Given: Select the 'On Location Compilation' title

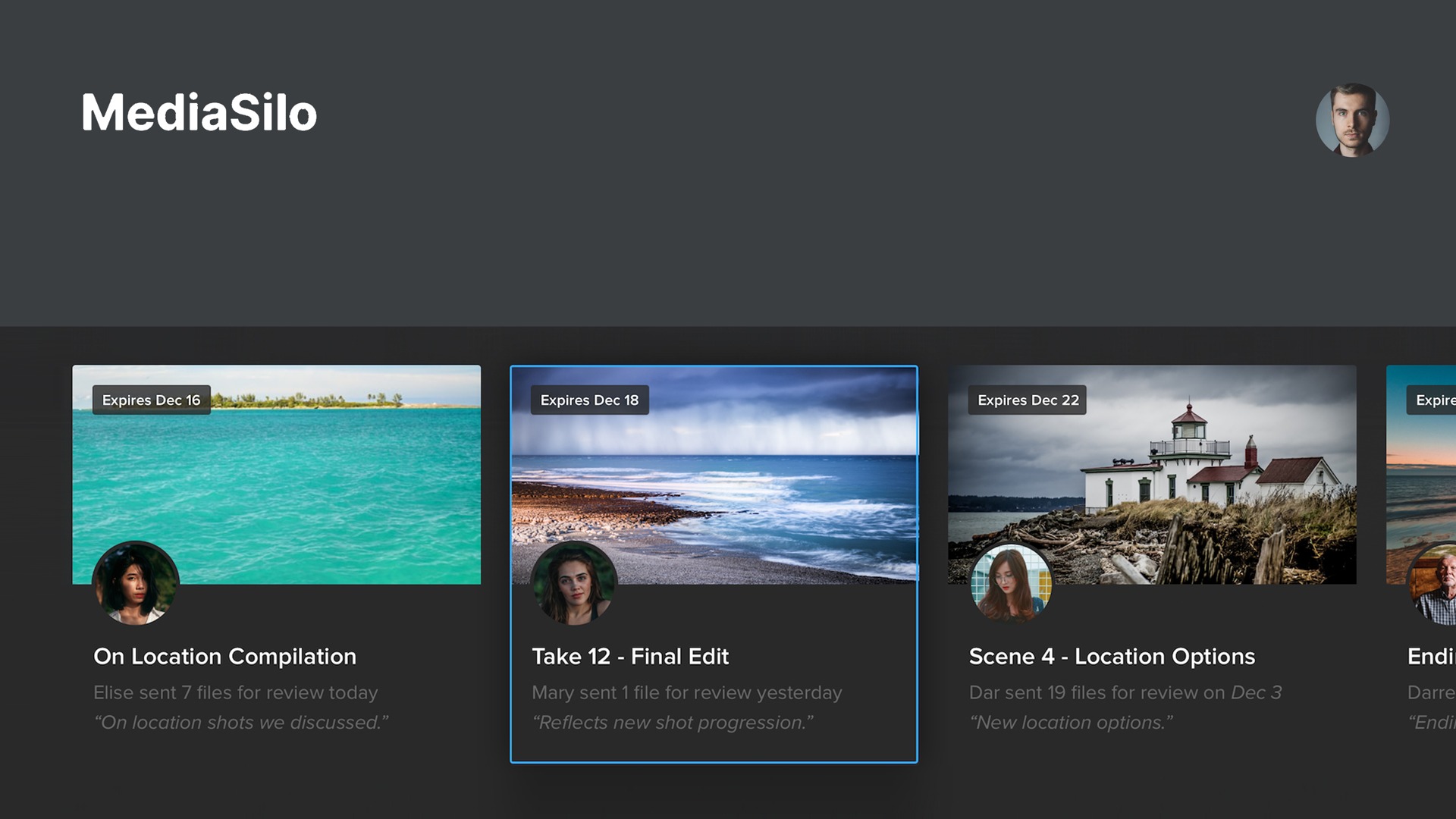Looking at the screenshot, I should 224,657.
